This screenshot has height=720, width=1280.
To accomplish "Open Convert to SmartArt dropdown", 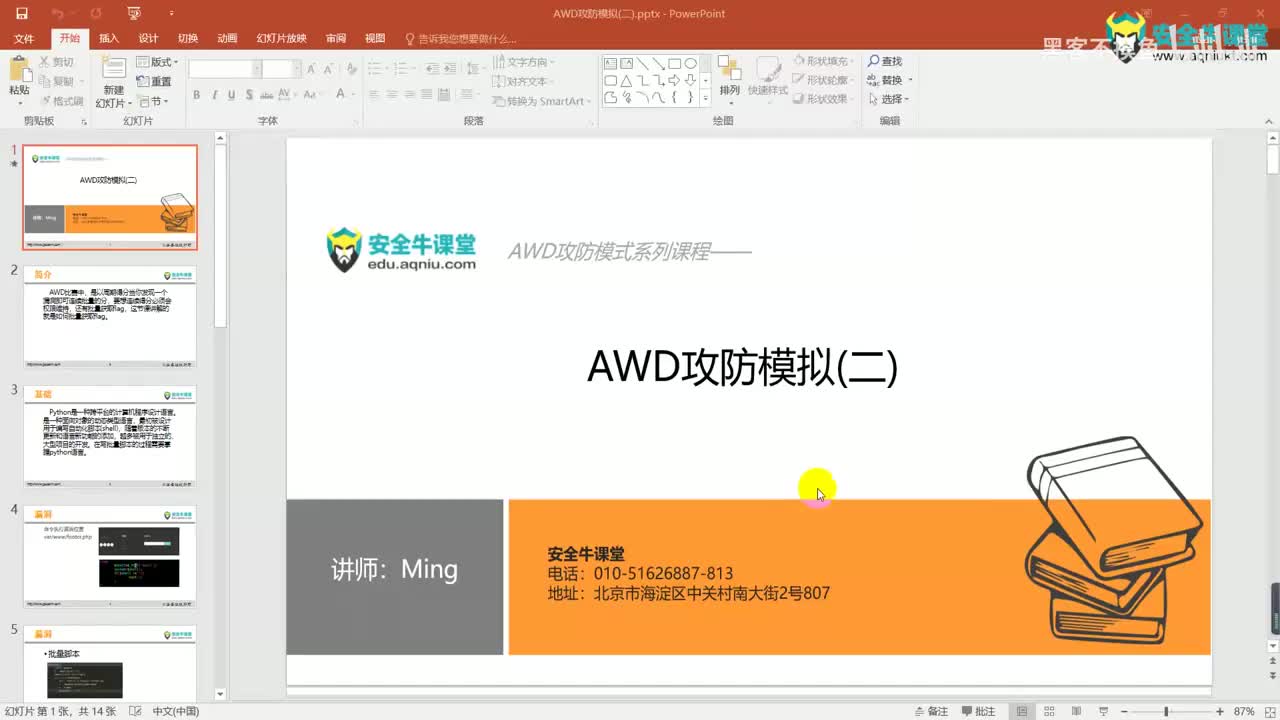I will [541, 101].
